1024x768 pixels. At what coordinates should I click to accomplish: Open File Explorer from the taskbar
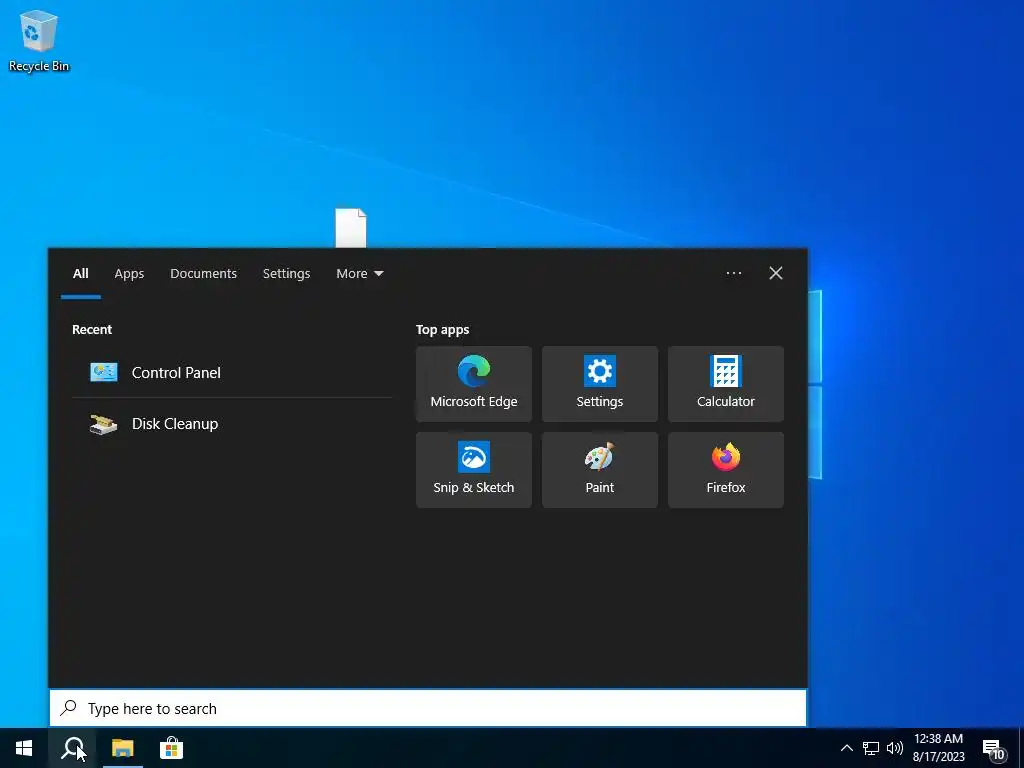coord(122,748)
